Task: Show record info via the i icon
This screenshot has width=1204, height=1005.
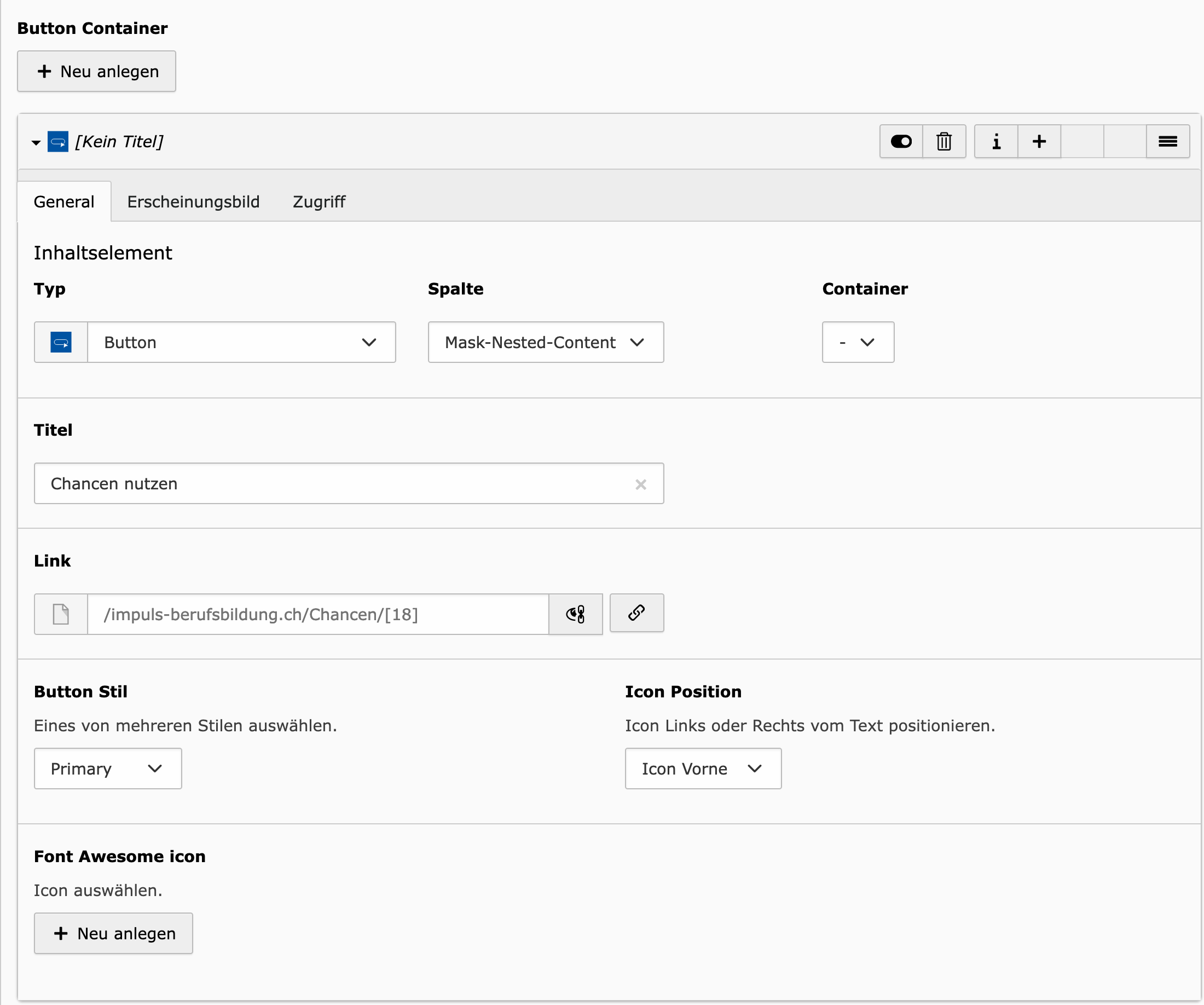Action: point(996,142)
